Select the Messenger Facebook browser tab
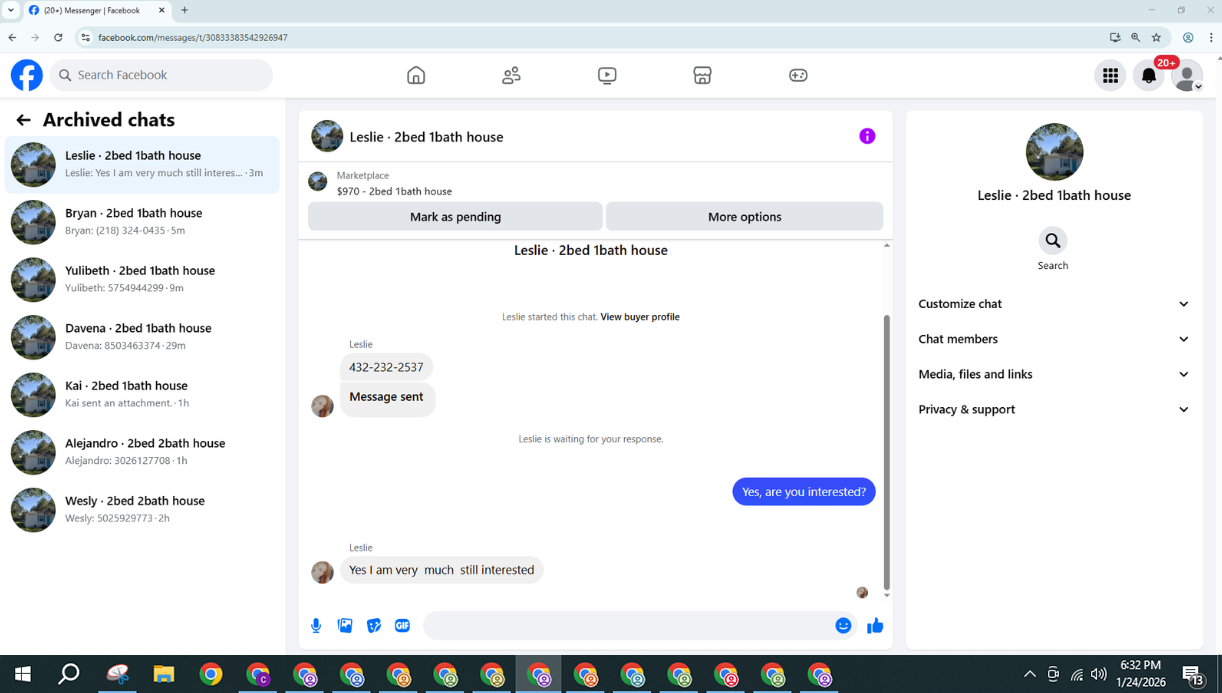This screenshot has height=693, width=1222. click(96, 10)
